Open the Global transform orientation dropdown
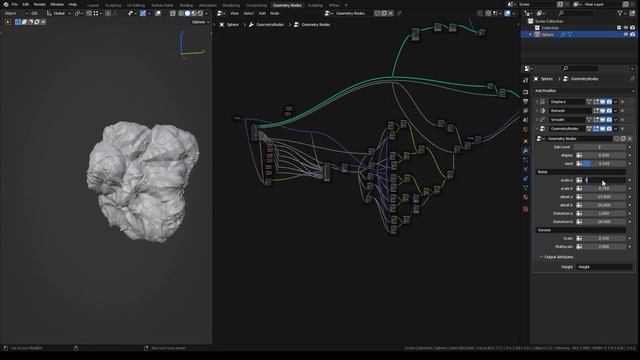 59,13
